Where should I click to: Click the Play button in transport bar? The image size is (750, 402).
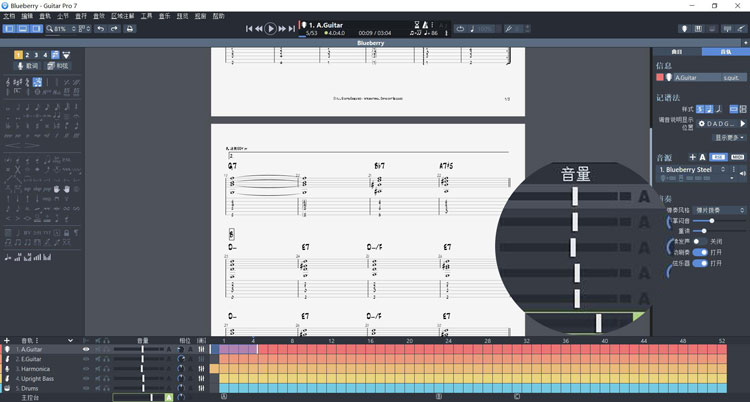270,29
